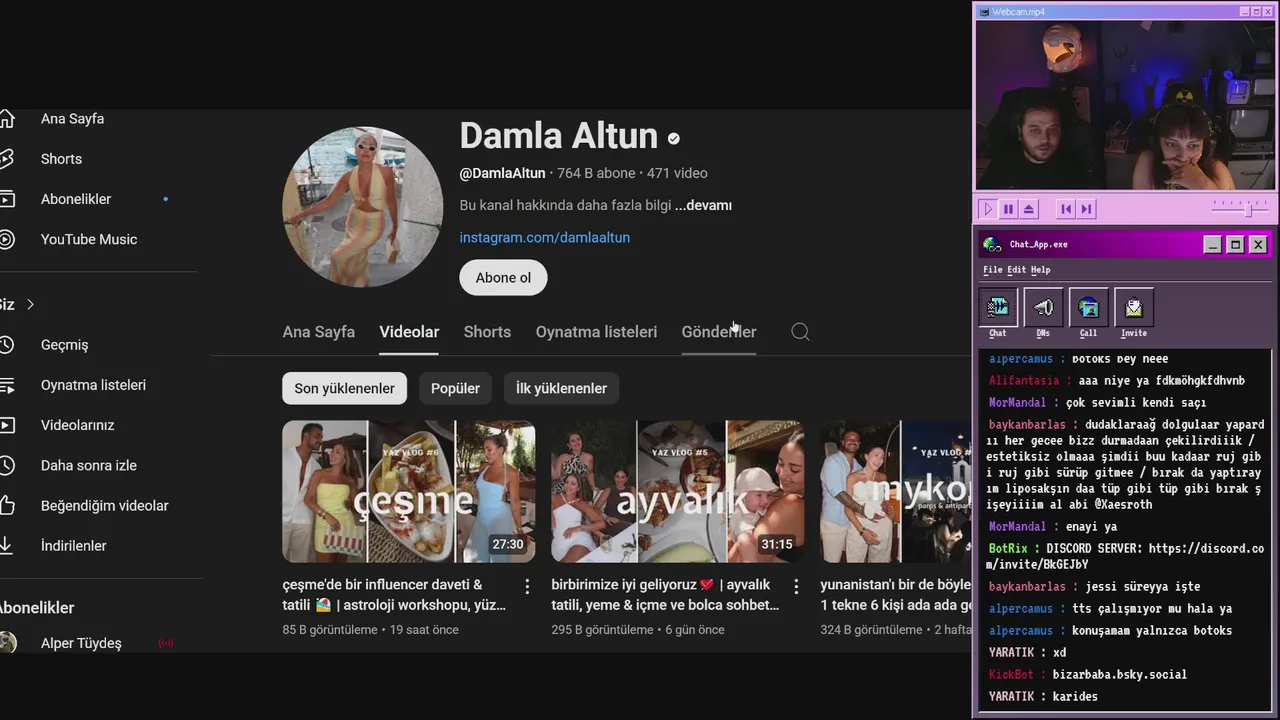Switch to channel Ana Sayfa tab
The height and width of the screenshot is (720, 1280).
(x=318, y=332)
